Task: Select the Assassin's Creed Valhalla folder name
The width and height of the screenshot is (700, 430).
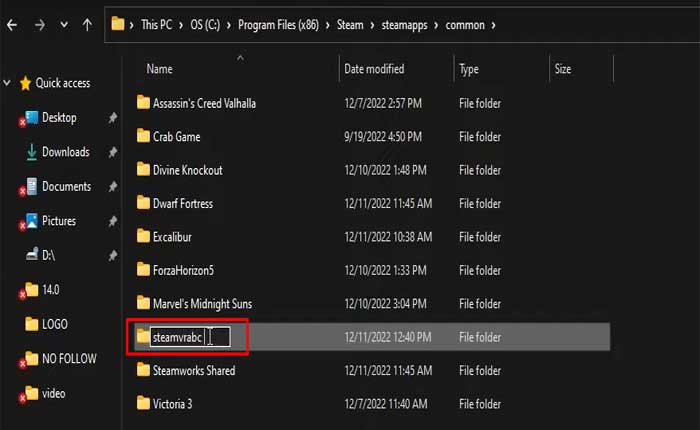Action: tap(204, 104)
